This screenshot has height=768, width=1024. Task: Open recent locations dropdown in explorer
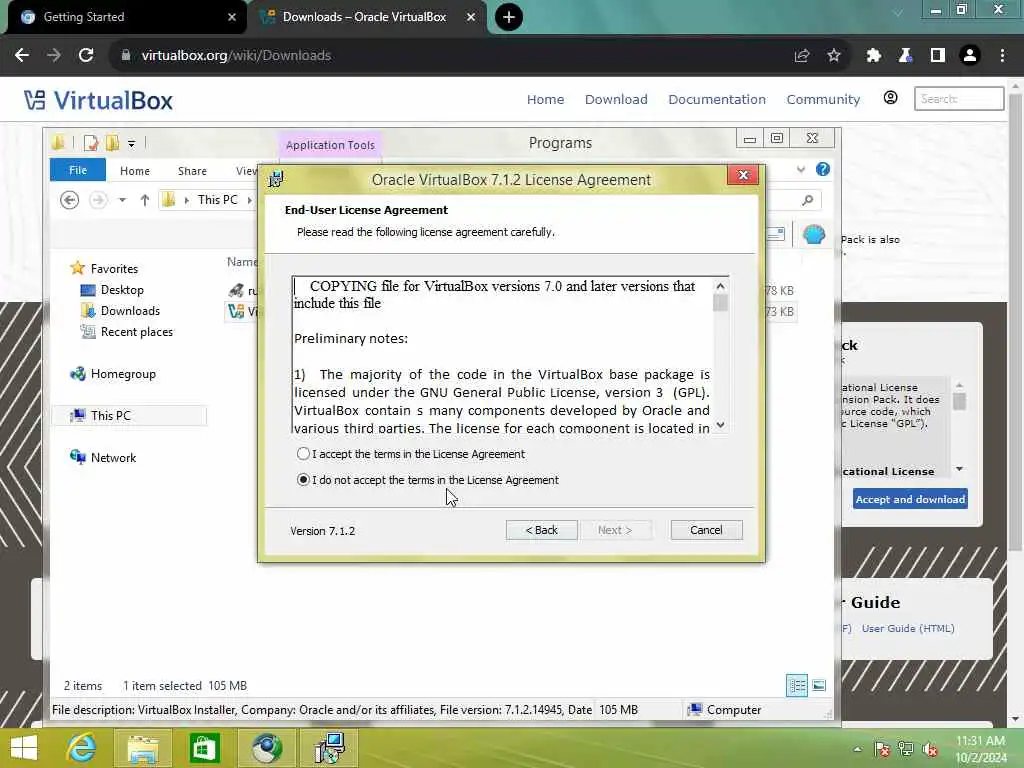122,200
